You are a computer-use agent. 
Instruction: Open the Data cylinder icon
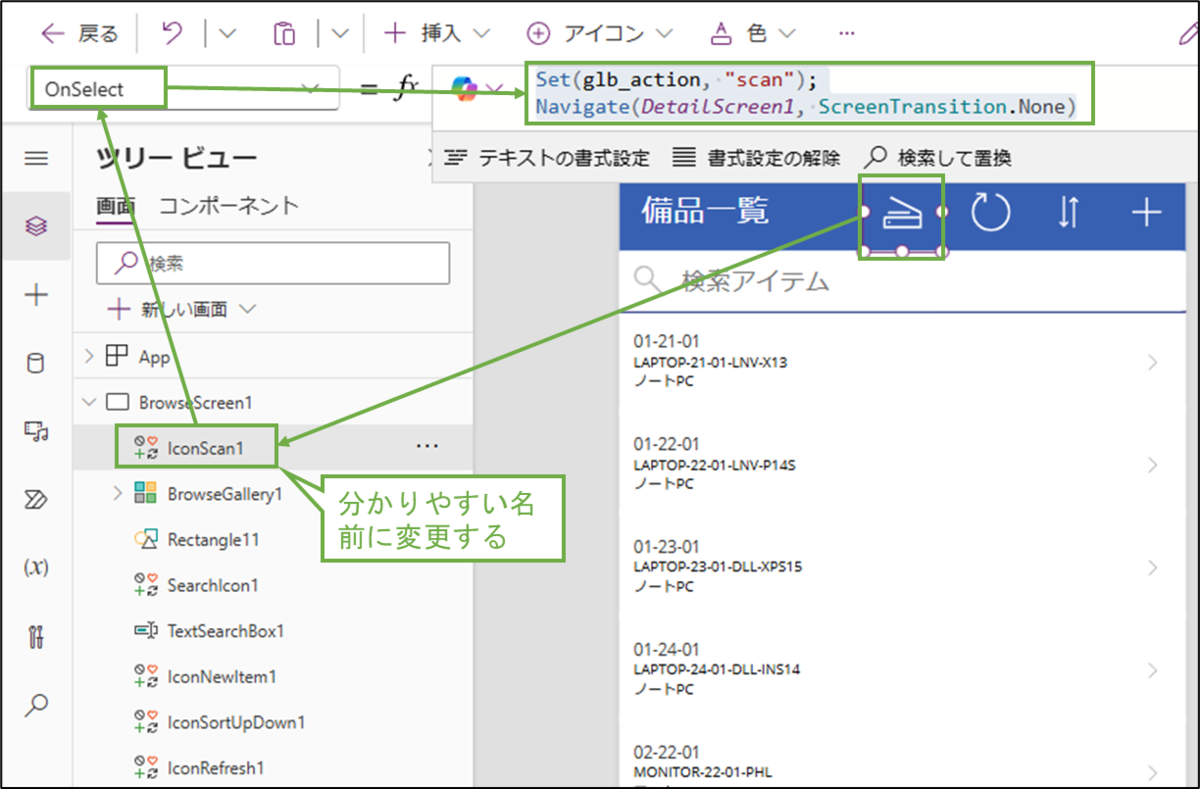point(36,363)
